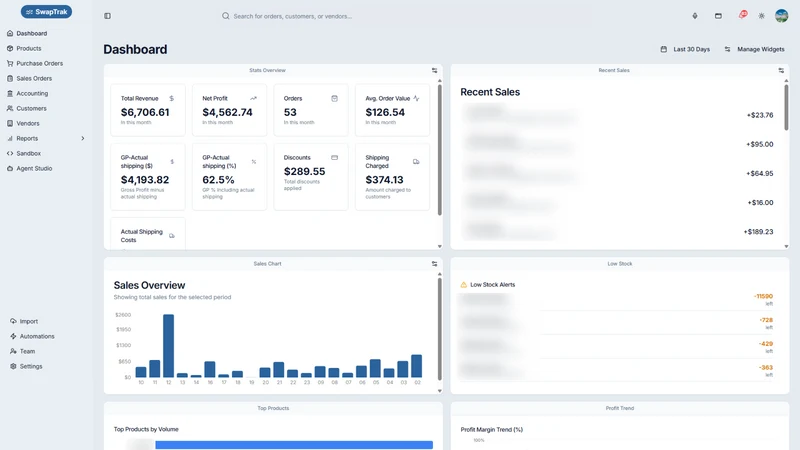The width and height of the screenshot is (800, 450).
Task: Click the $4,562.74 Net Profit value
Action: point(227,112)
